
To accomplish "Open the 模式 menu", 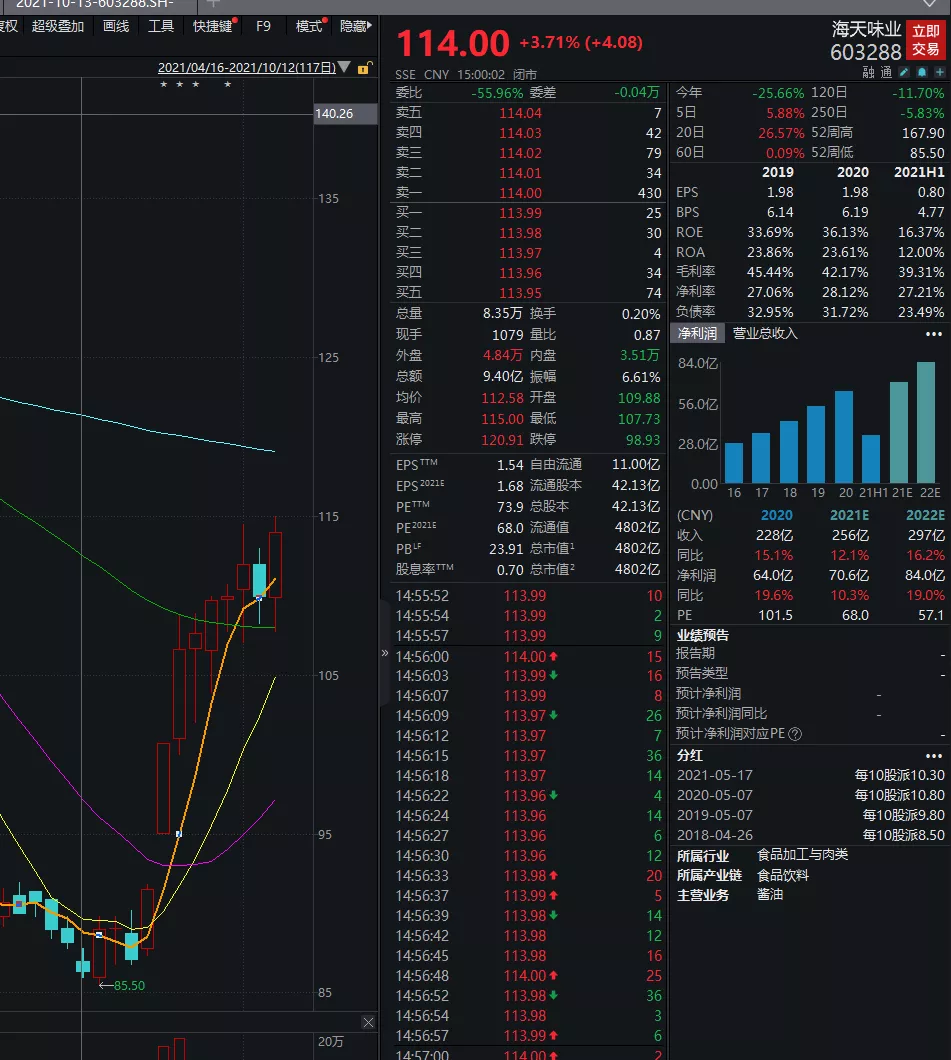I will pyautogui.click(x=309, y=26).
